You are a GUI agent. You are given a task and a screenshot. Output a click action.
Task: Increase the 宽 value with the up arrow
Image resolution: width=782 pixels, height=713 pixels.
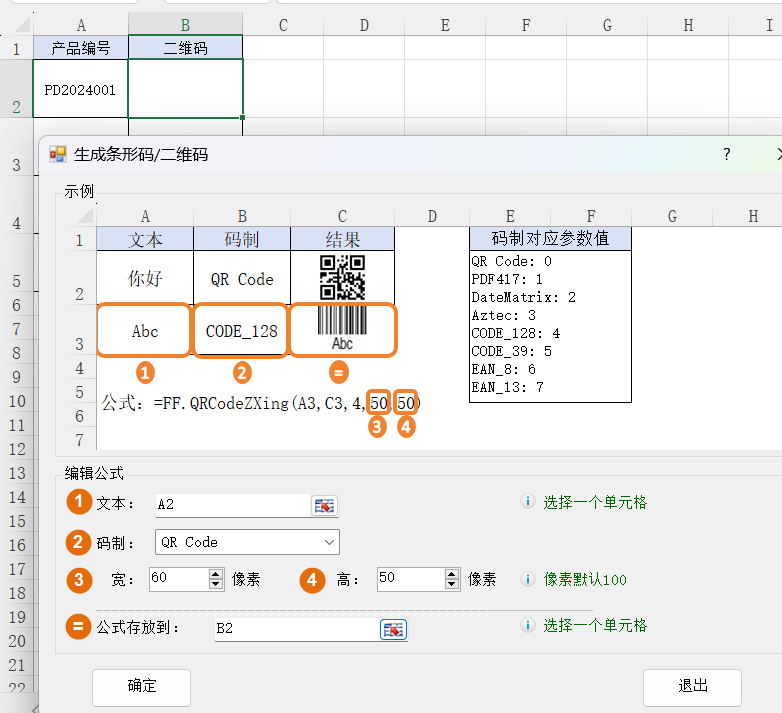[x=216, y=574]
